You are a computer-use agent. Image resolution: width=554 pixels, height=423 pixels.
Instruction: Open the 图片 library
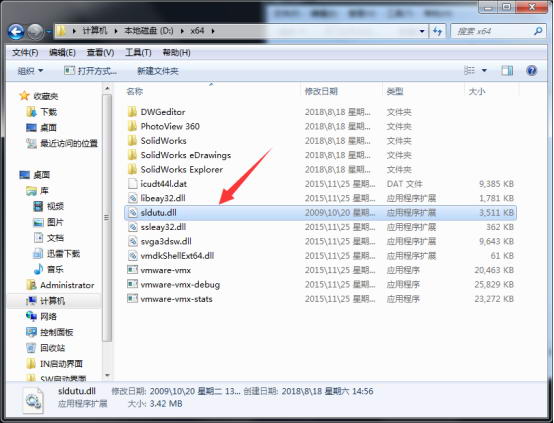55,222
